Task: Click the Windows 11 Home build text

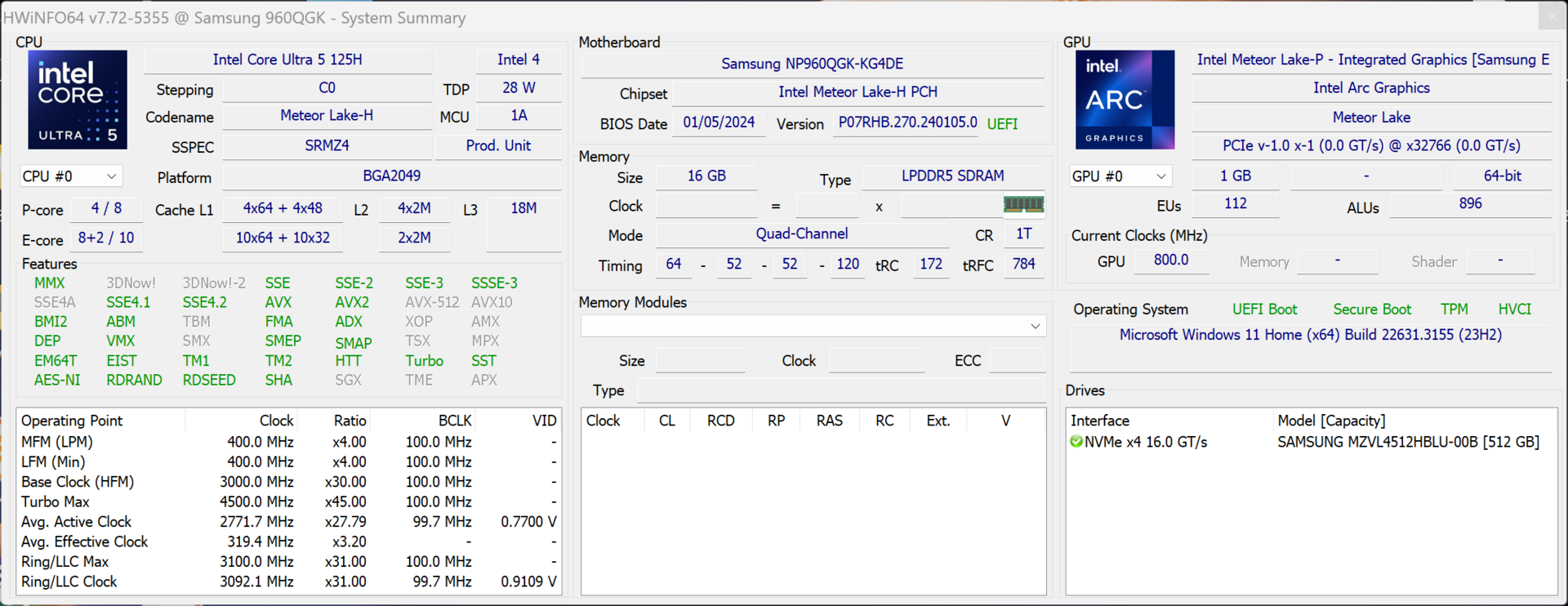Action: click(1310, 335)
